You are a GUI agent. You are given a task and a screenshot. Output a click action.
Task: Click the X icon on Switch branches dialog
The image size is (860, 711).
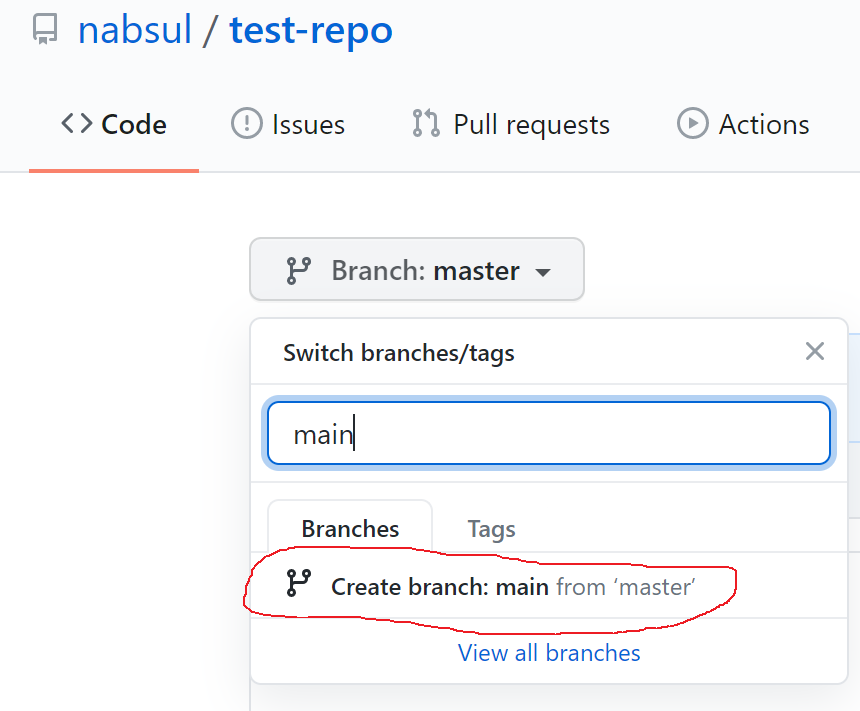(x=815, y=351)
